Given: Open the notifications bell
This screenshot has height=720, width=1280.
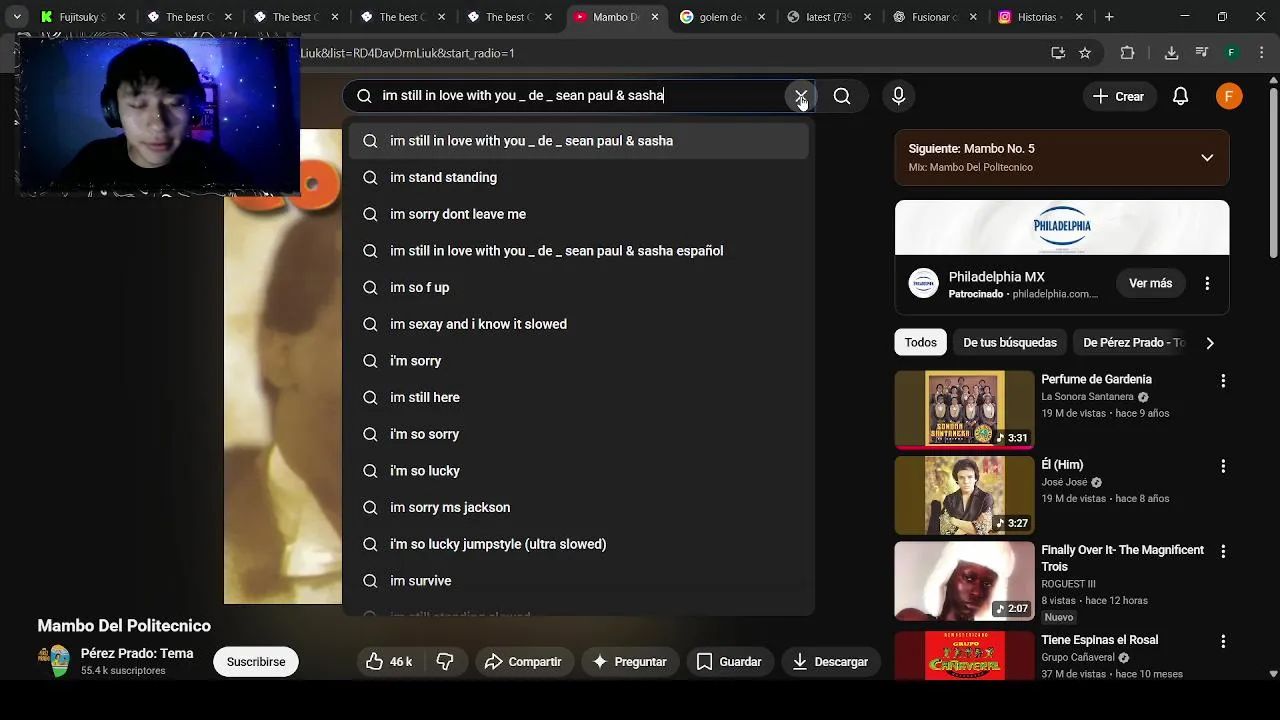Looking at the screenshot, I should coord(1180,96).
